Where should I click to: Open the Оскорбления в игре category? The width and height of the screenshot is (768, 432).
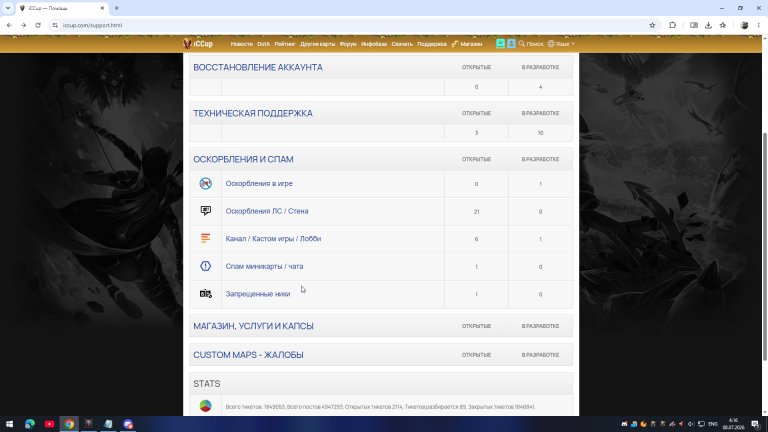coord(259,184)
